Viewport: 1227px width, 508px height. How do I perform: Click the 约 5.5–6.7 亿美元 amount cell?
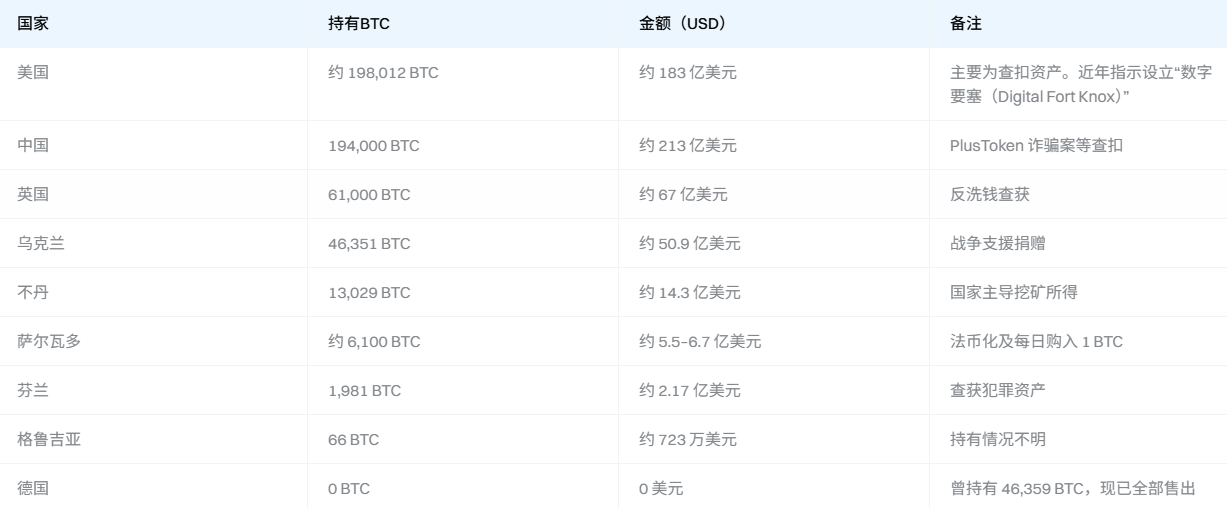700,342
